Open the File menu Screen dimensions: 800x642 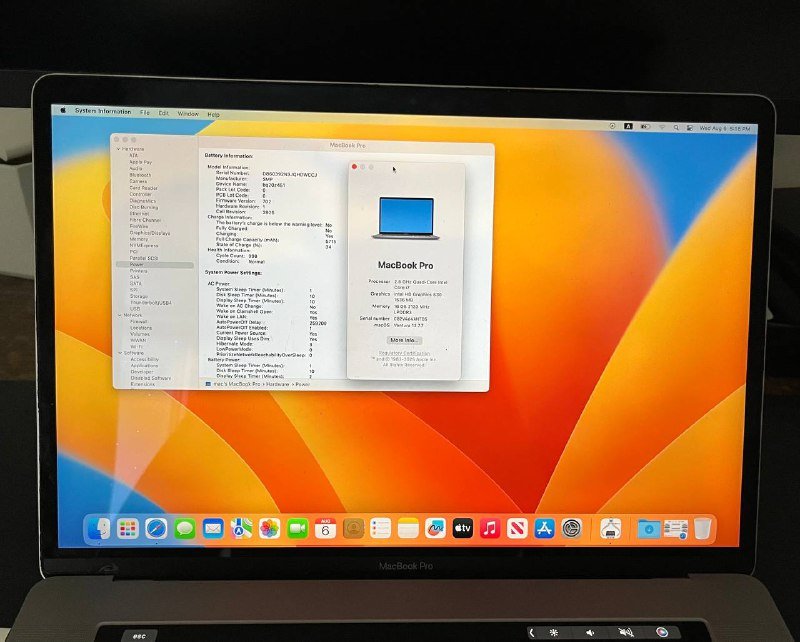(x=145, y=112)
